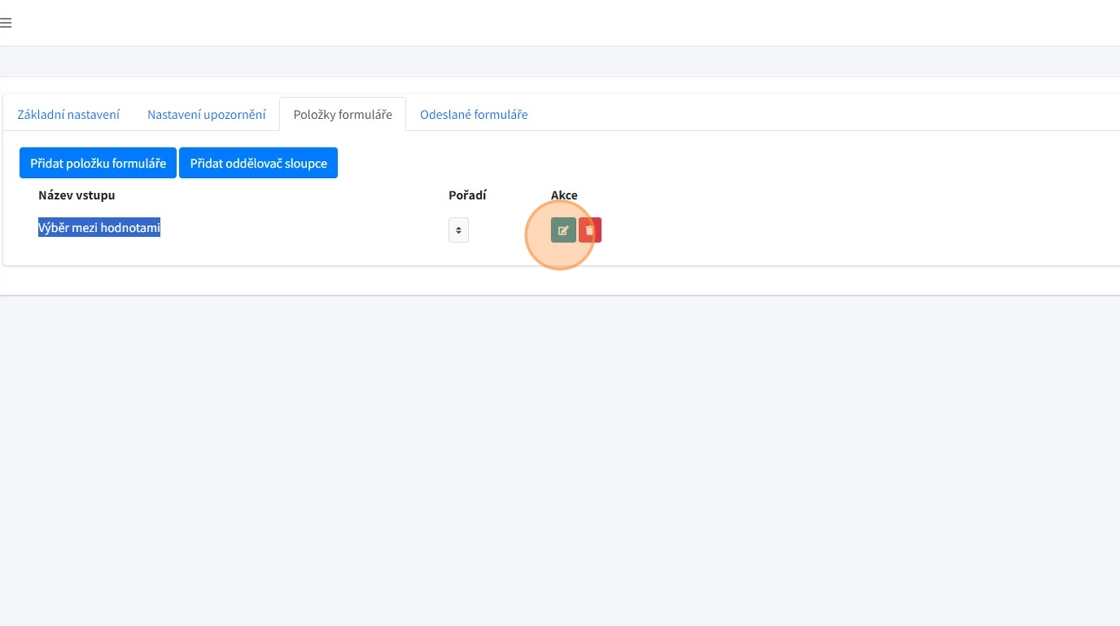Click empty tab strip right of Odeslané formuláře
This screenshot has width=1120, height=626.
tap(800, 115)
